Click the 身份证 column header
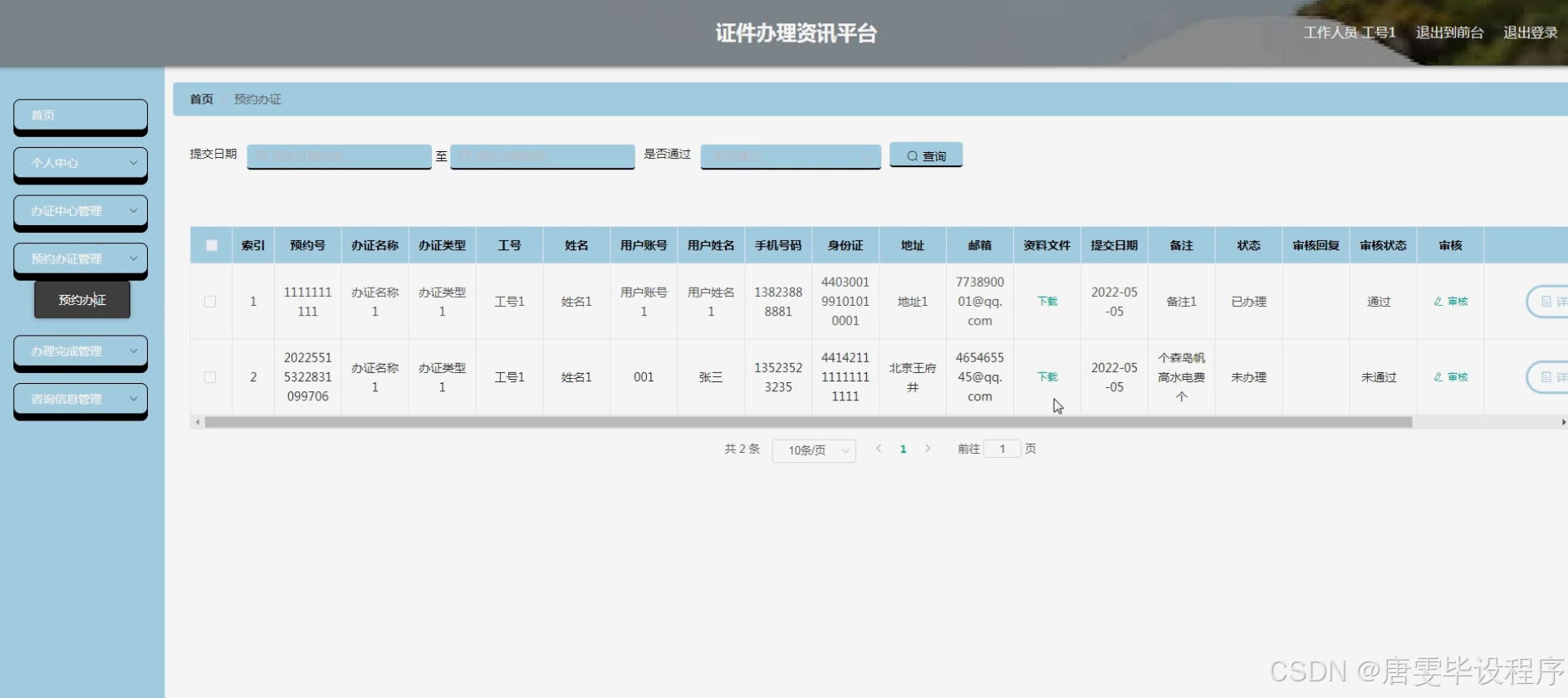The width and height of the screenshot is (1568, 698). point(845,245)
